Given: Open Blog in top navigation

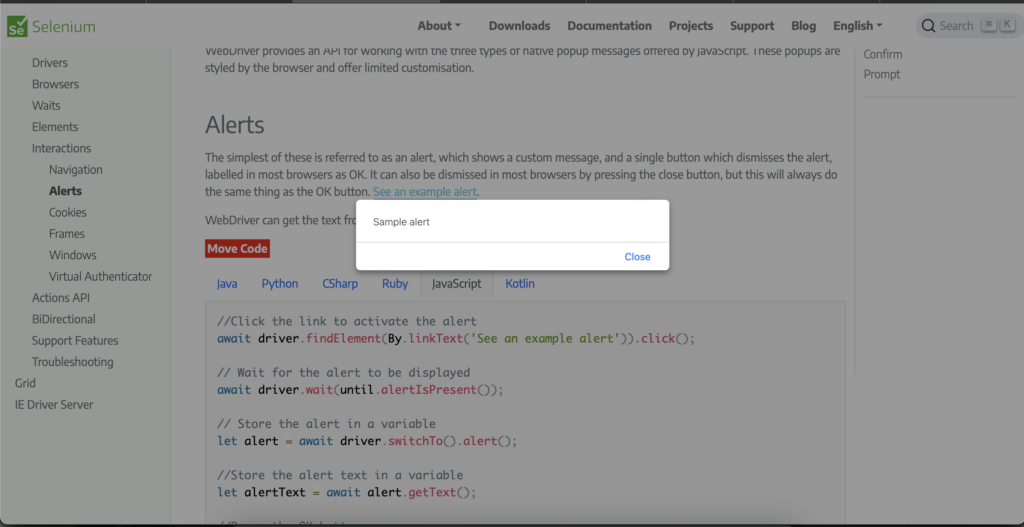Looking at the screenshot, I should pyautogui.click(x=803, y=25).
